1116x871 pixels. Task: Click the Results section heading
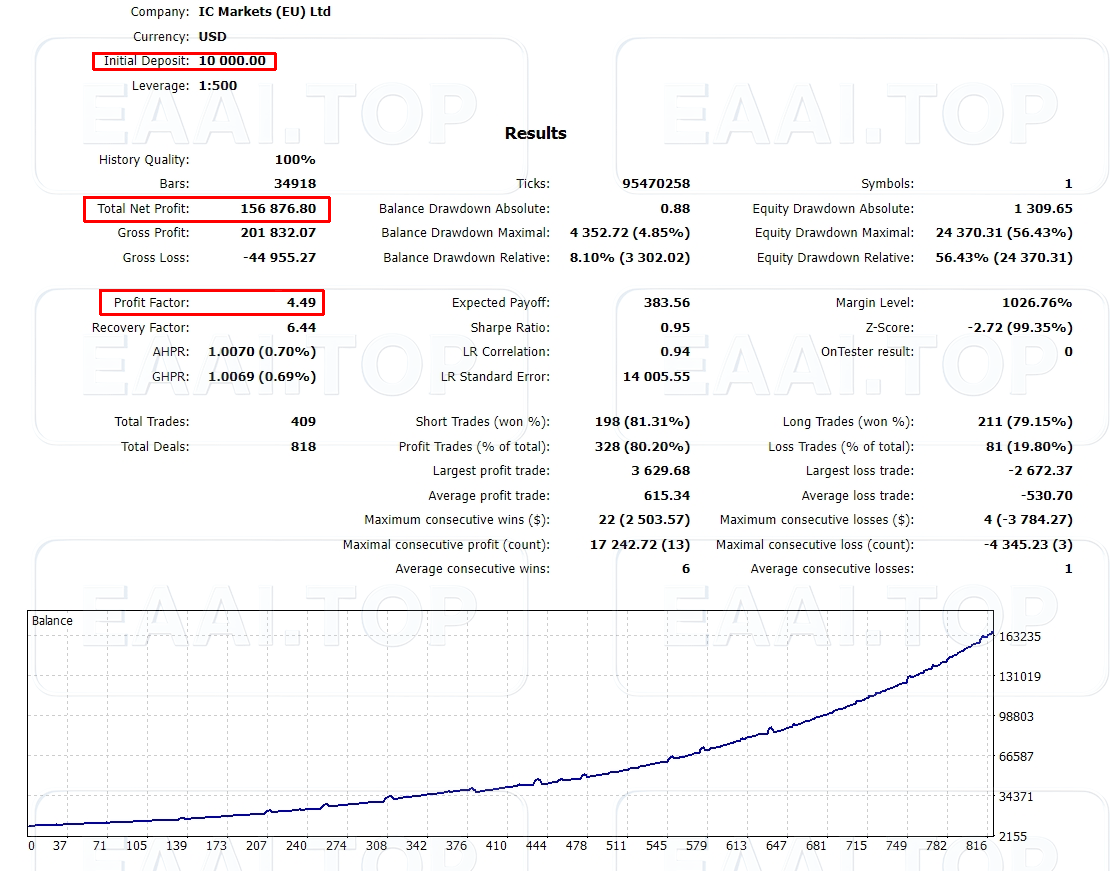coord(535,134)
